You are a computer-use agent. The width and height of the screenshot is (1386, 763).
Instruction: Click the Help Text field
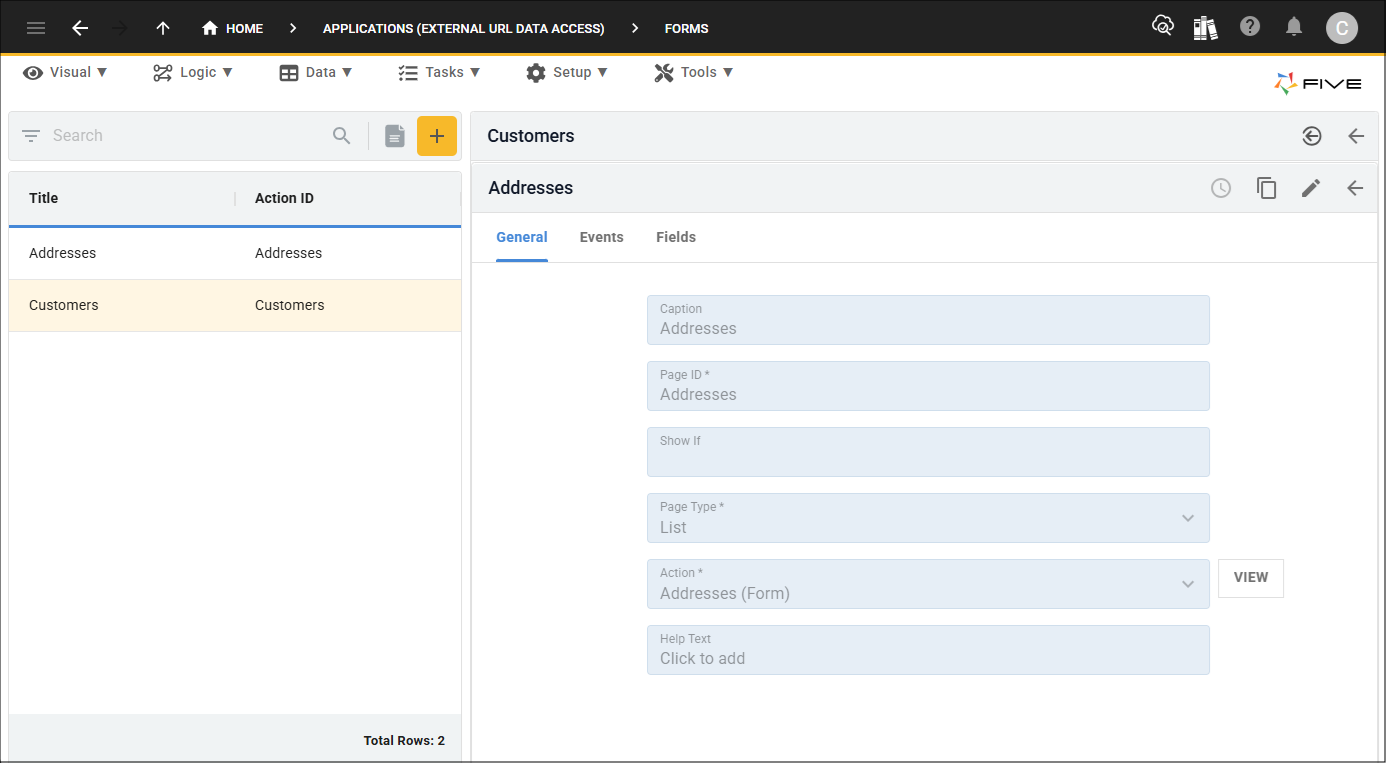click(x=927, y=650)
